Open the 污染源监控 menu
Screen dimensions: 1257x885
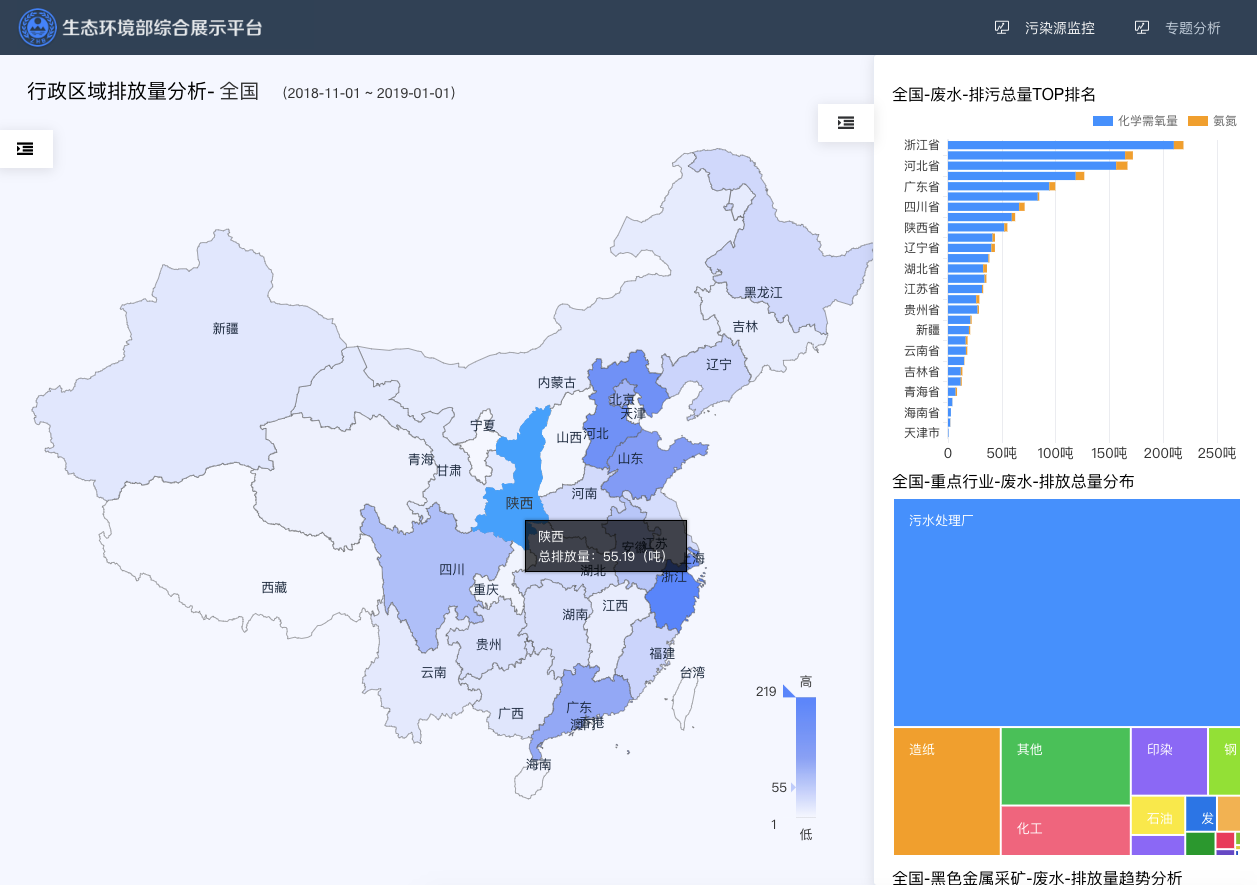click(x=1060, y=28)
